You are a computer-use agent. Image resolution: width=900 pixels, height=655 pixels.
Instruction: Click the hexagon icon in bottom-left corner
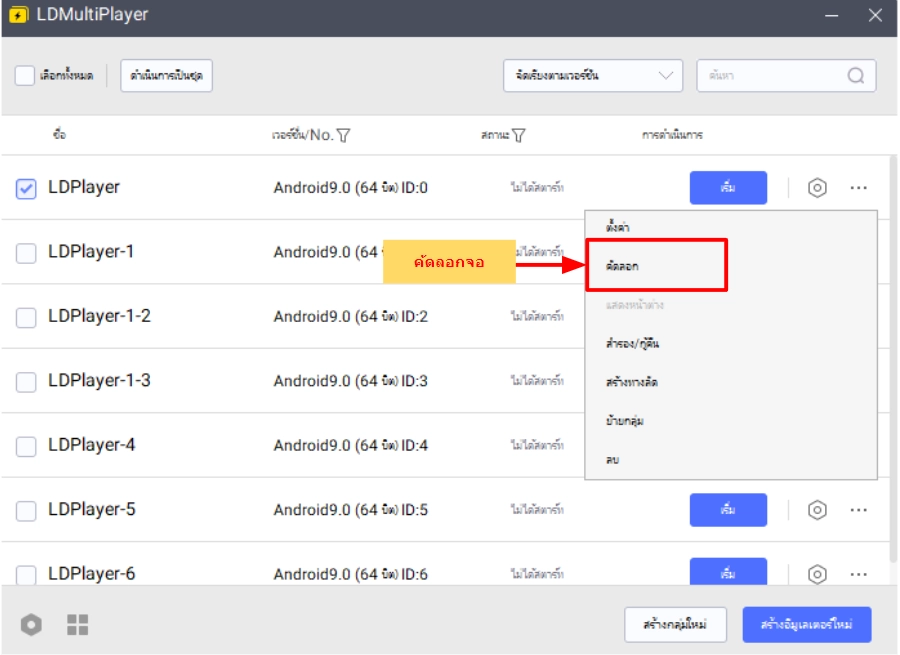tap(32, 625)
